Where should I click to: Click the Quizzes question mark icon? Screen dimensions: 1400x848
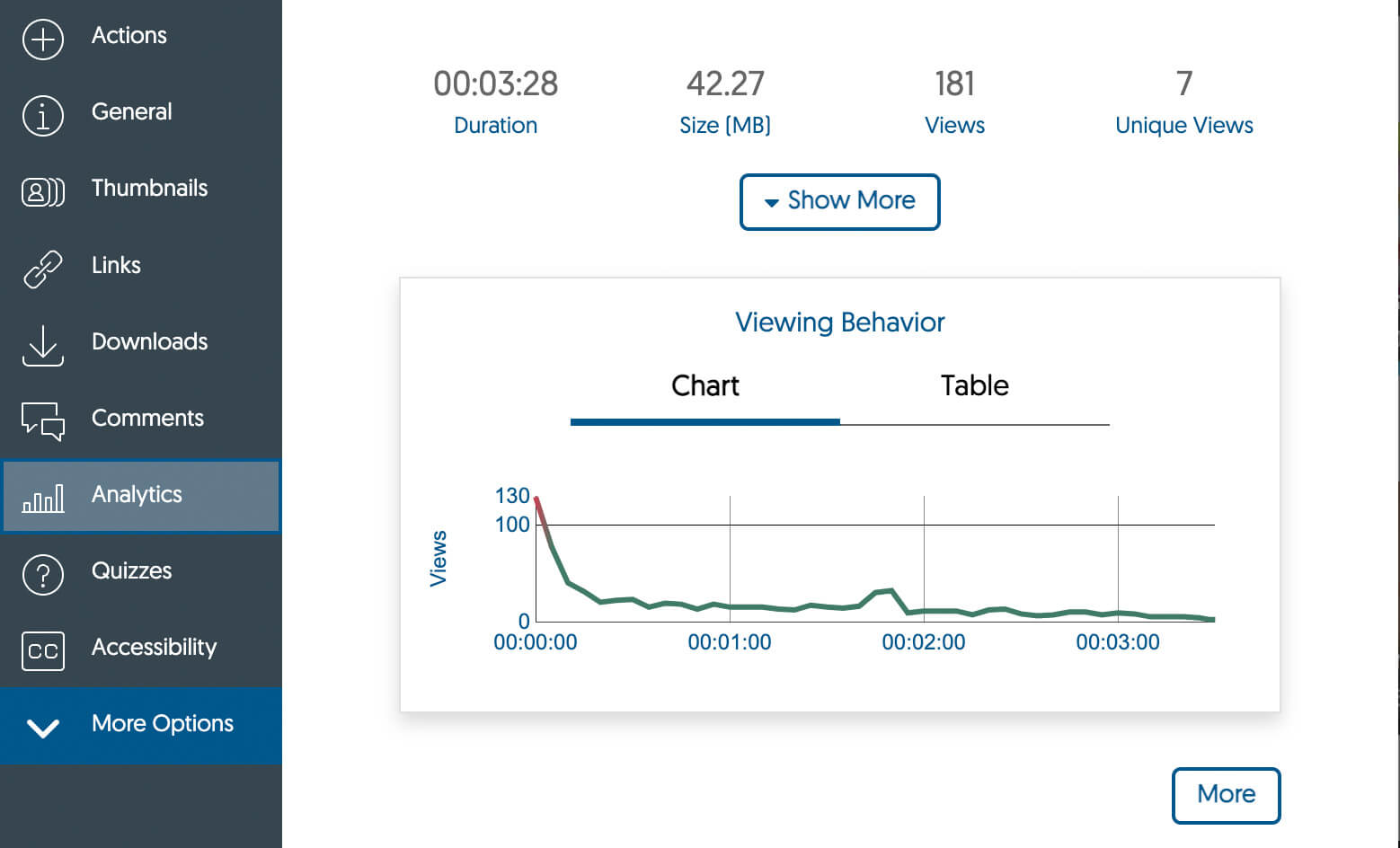tap(42, 575)
